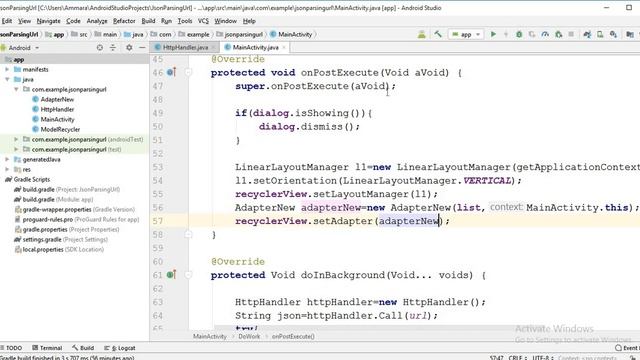Select the settings.gradle file
The height and width of the screenshot is (360, 640).
click(61, 240)
